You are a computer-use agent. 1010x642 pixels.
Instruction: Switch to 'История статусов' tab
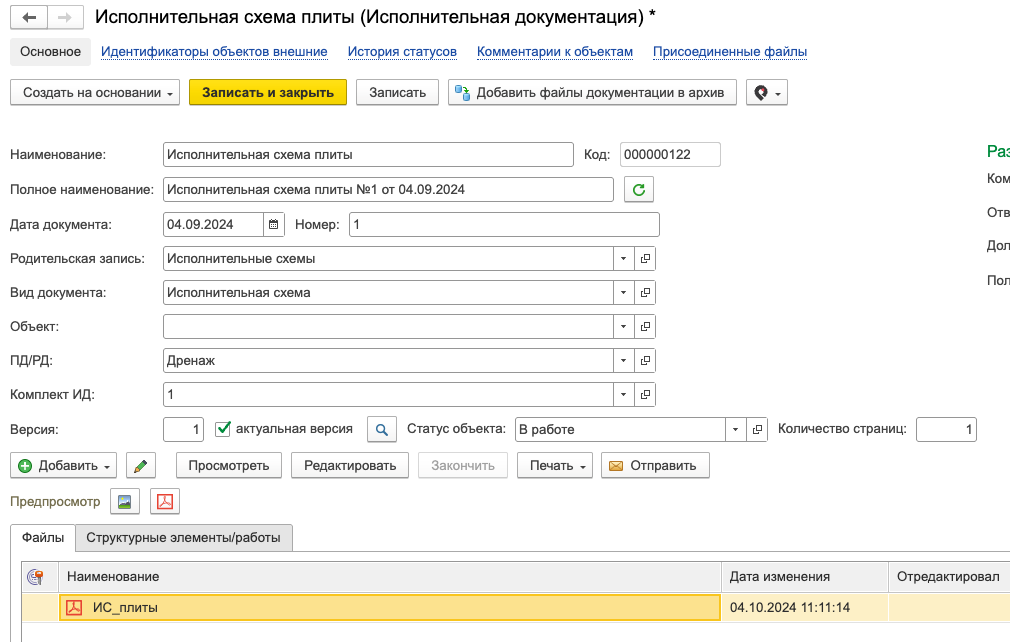click(x=402, y=52)
